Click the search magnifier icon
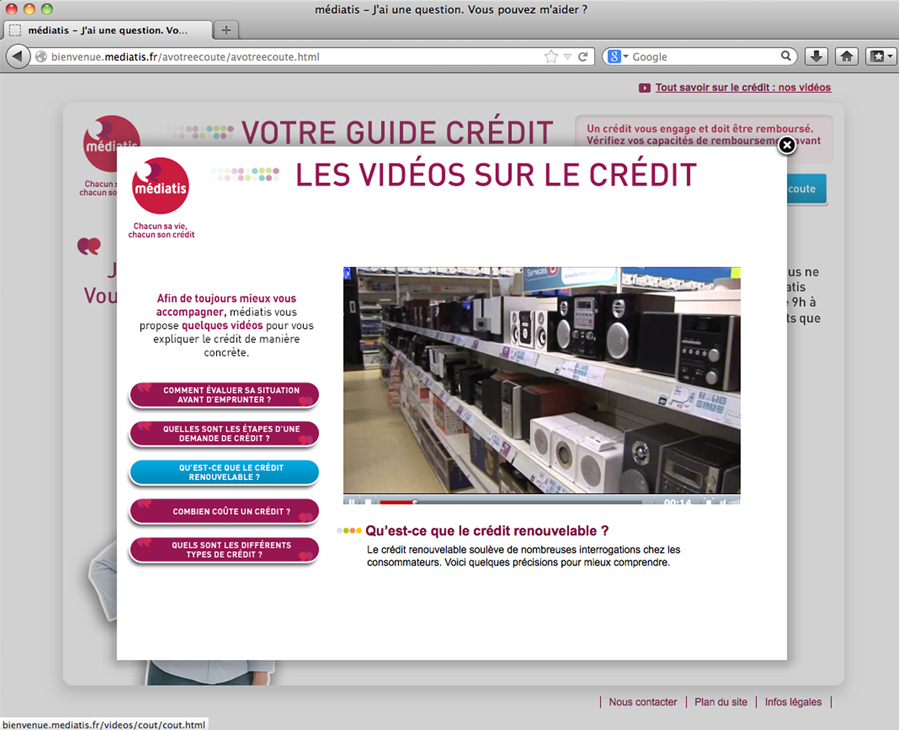 (x=787, y=57)
